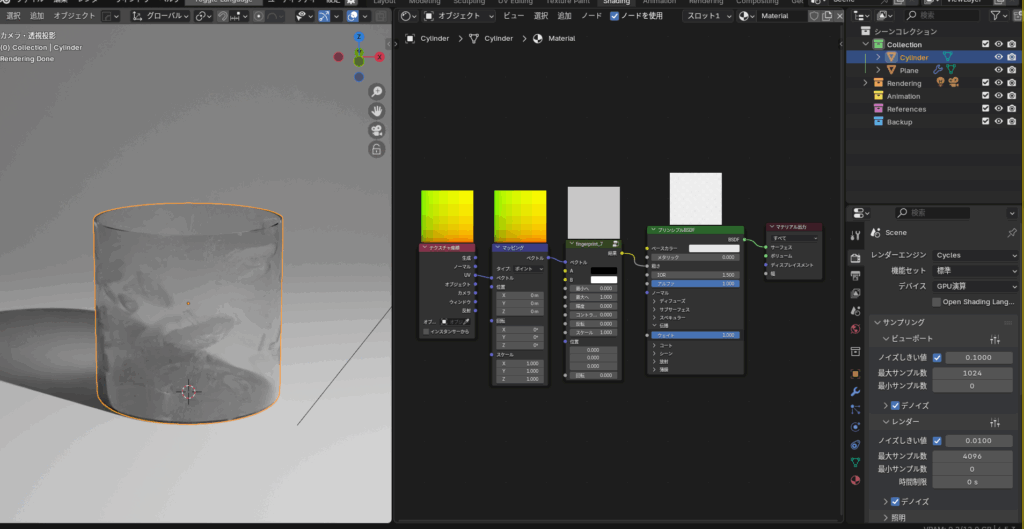Open the Modifiers wrench properties tab
The height and width of the screenshot is (529, 1024).
coord(855,392)
